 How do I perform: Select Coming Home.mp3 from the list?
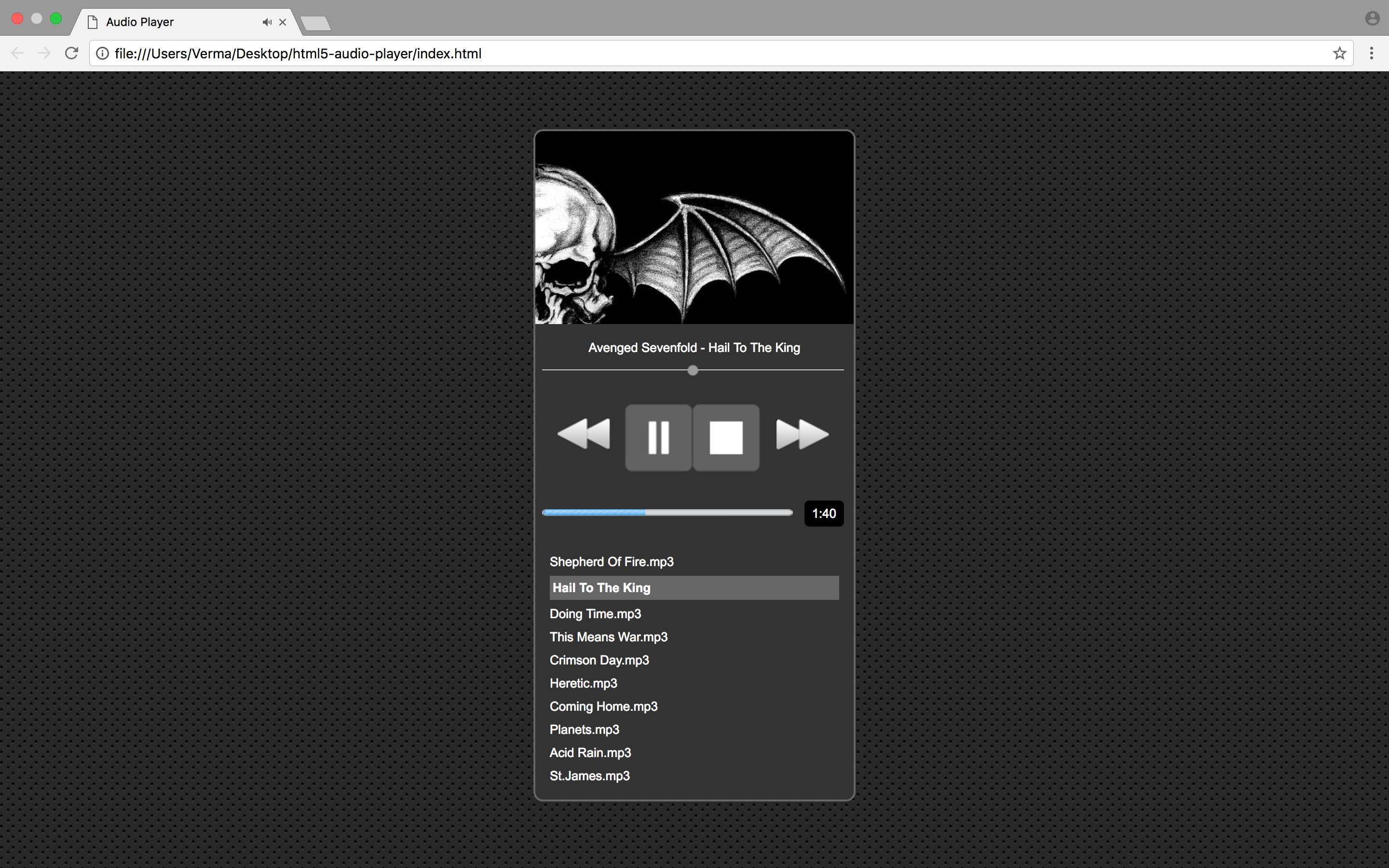point(603,706)
